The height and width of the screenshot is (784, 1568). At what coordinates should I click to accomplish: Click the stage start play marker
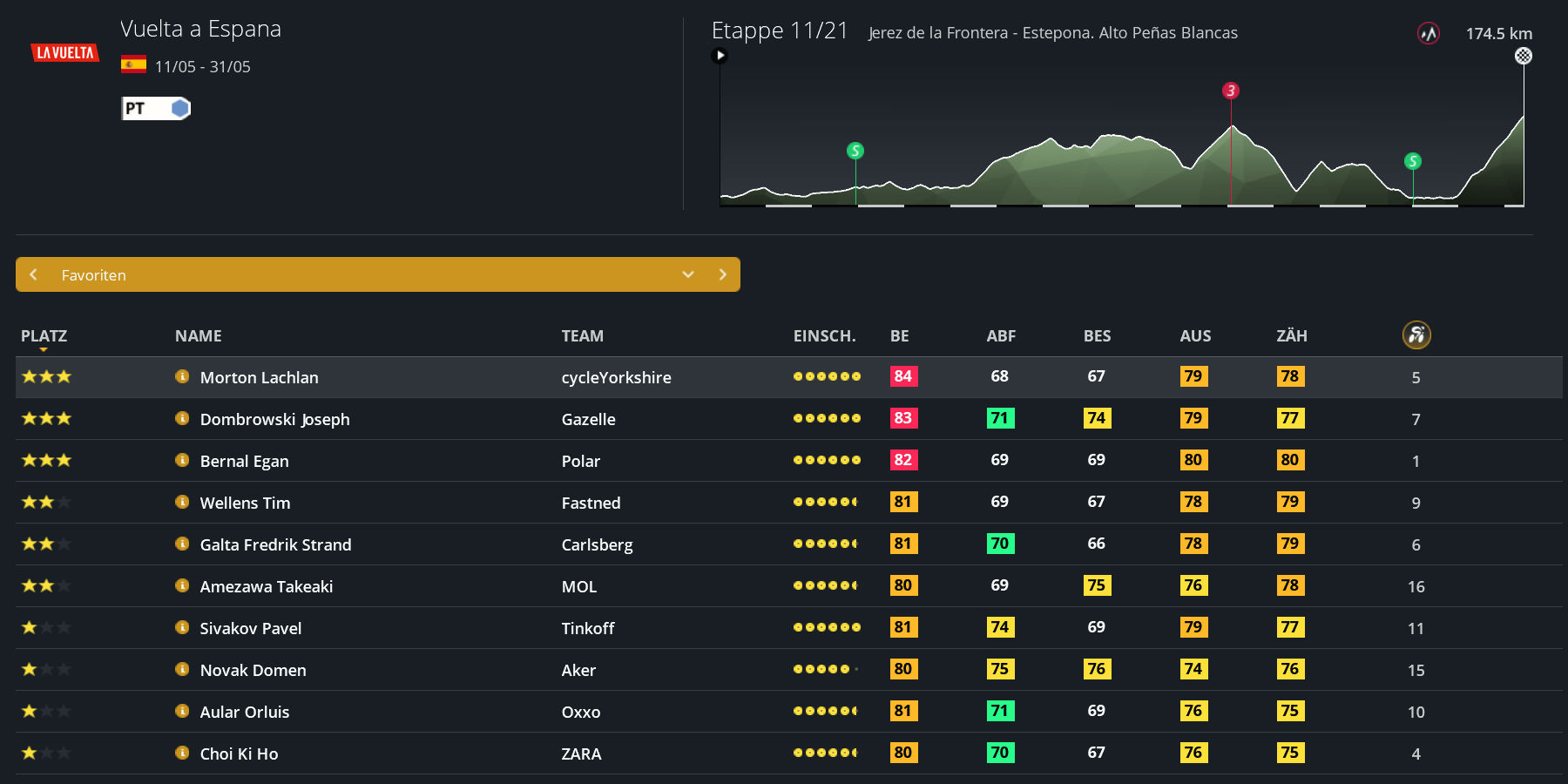[720, 56]
